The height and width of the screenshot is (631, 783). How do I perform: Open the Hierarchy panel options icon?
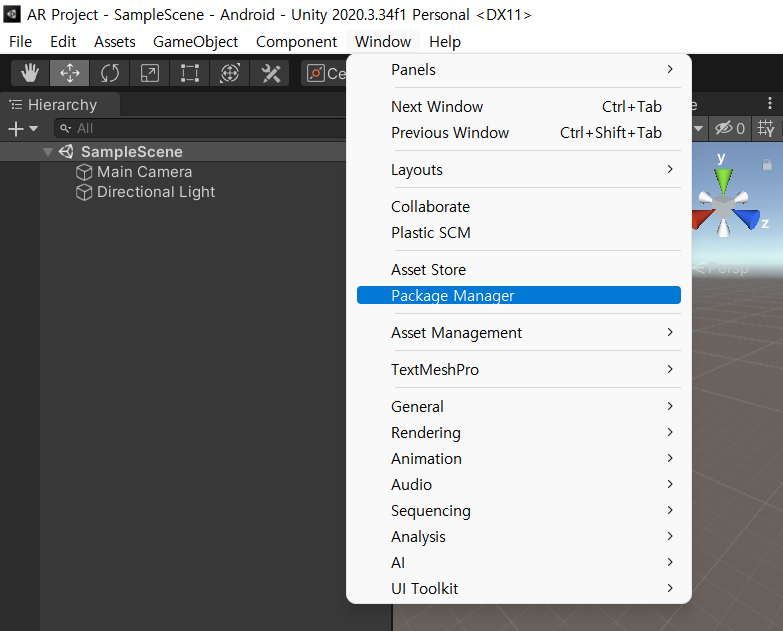coord(15,104)
